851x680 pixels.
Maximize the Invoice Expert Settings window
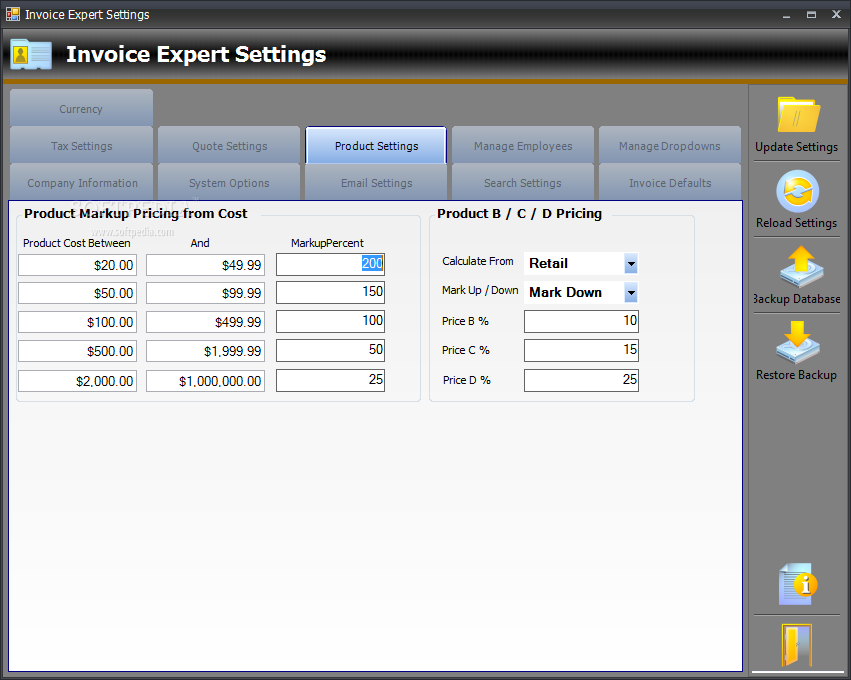(x=811, y=15)
